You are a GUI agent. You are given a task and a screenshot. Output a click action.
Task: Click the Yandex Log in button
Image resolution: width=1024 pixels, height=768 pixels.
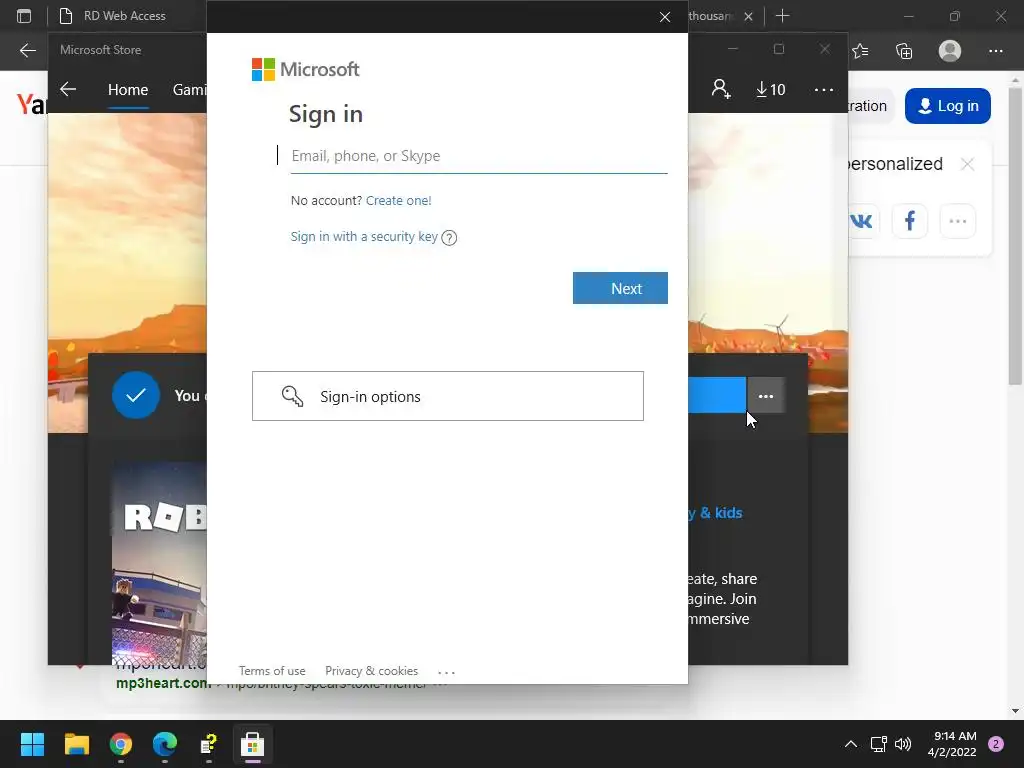pos(948,106)
